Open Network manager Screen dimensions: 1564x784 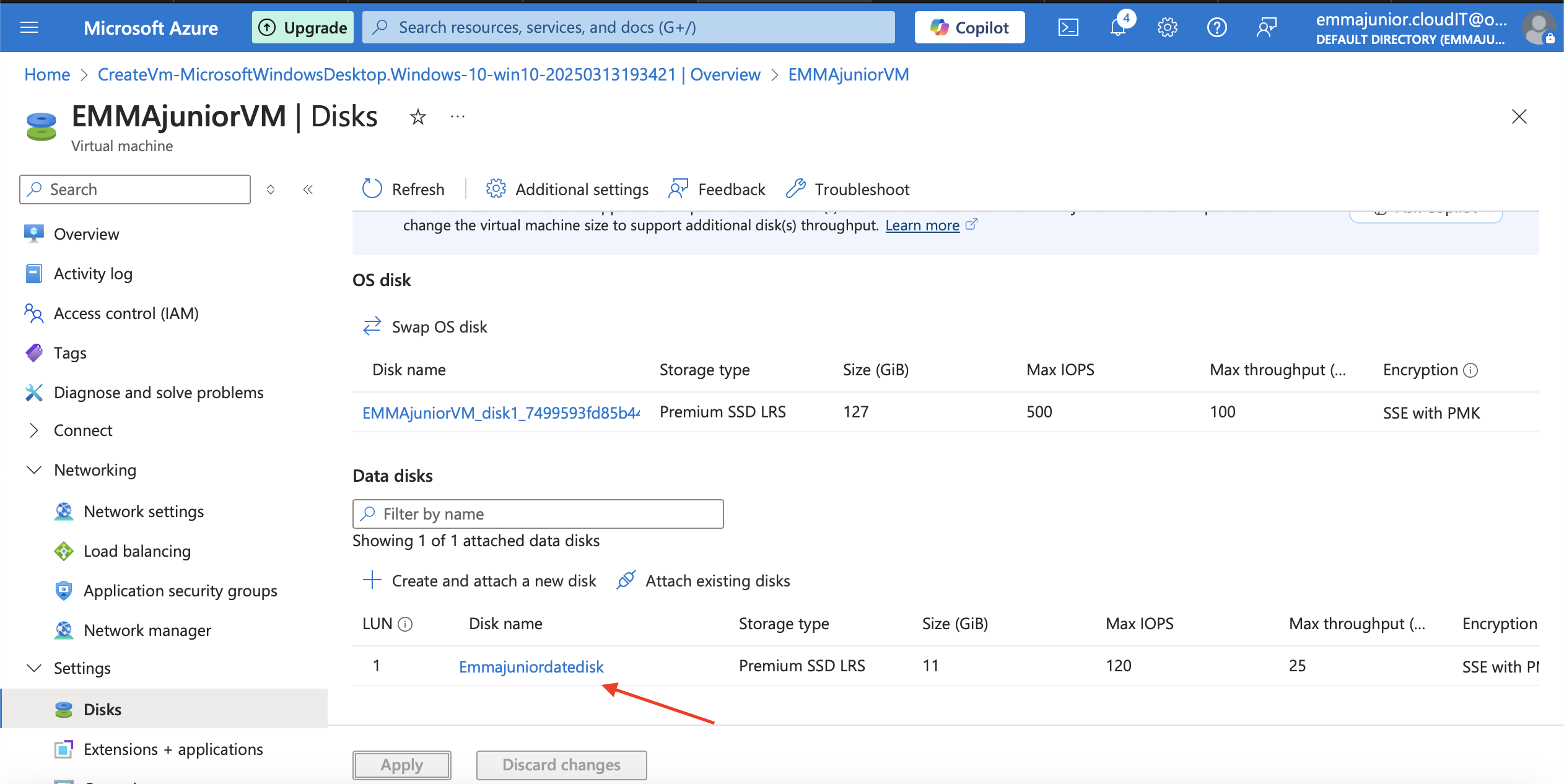click(147, 630)
